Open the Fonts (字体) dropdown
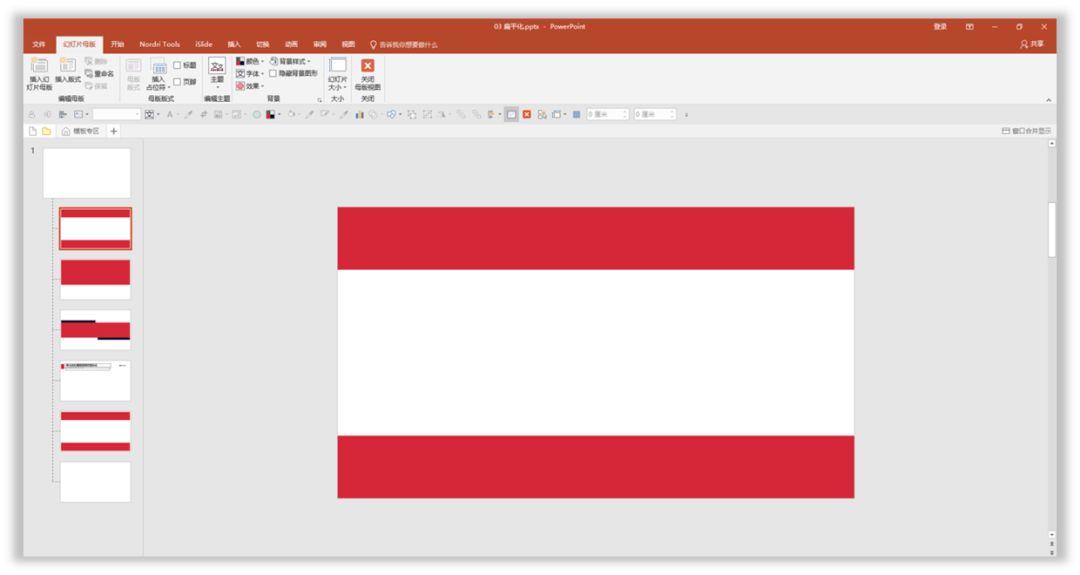The height and width of the screenshot is (575, 1080). [250, 74]
